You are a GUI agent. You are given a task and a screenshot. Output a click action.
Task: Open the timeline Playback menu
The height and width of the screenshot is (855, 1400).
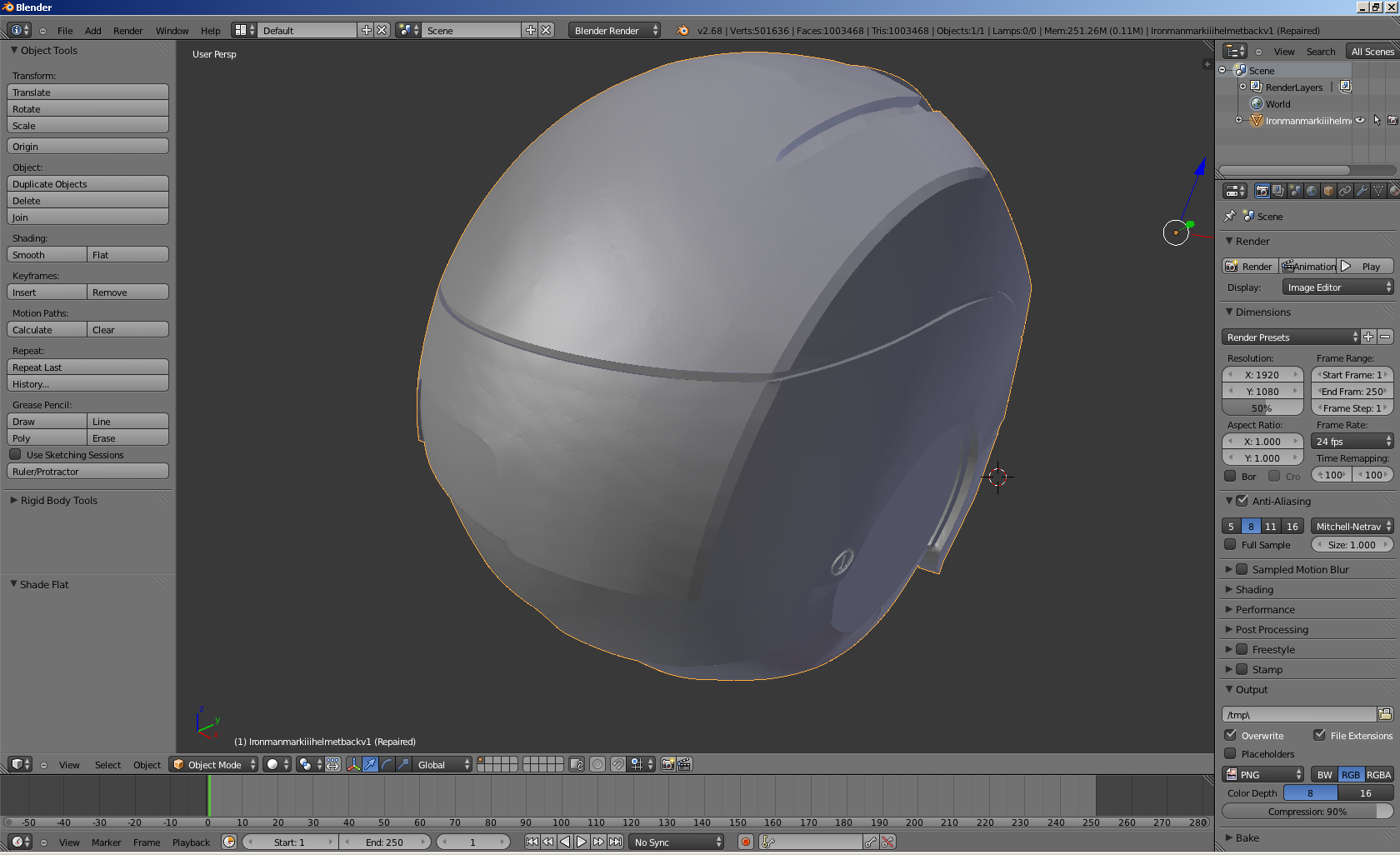(191, 842)
